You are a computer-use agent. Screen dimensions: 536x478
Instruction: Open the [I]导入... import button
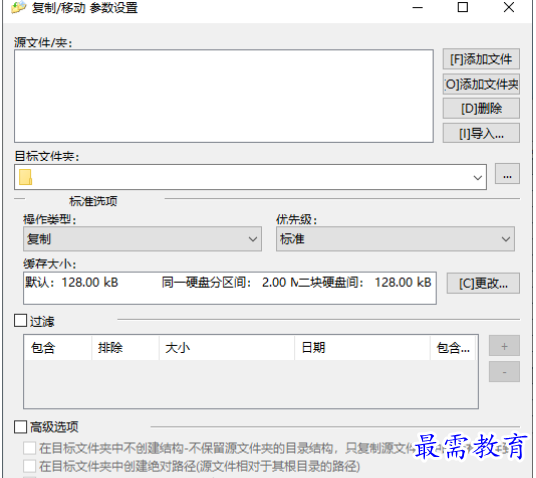481,133
